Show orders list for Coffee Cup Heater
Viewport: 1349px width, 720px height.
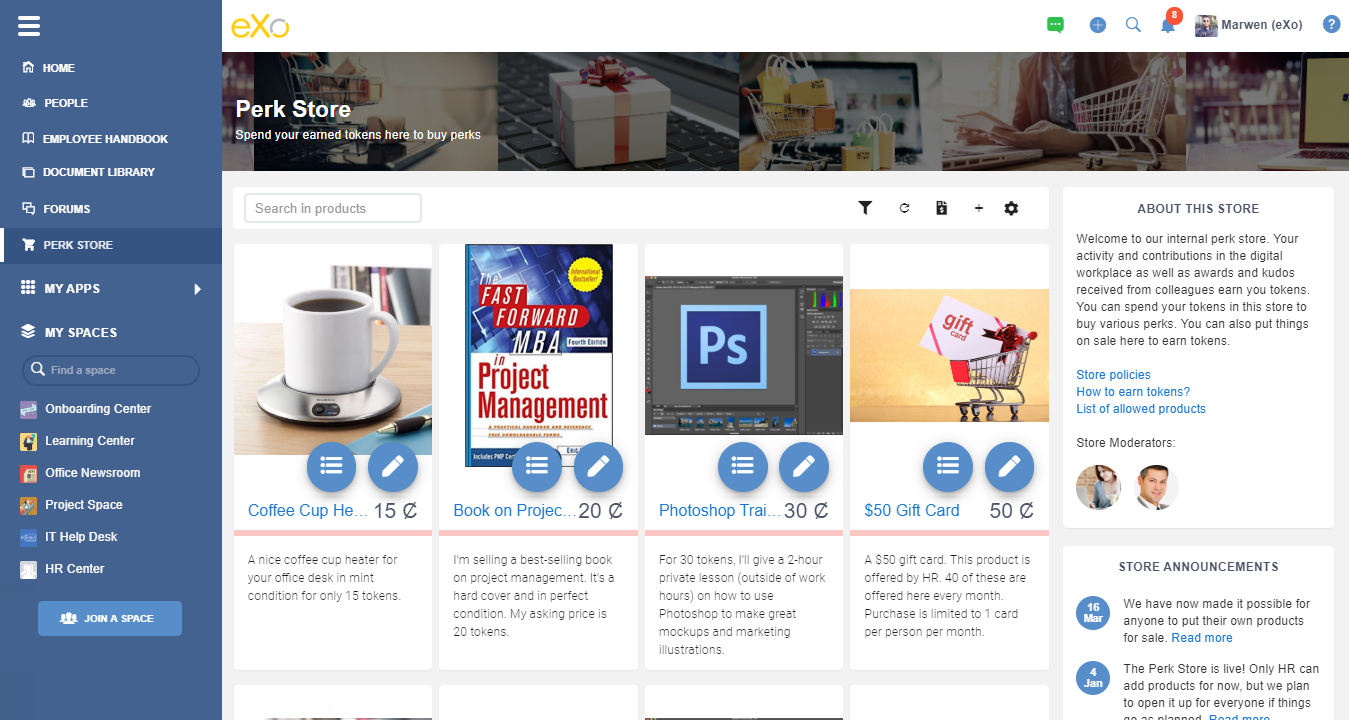332,466
